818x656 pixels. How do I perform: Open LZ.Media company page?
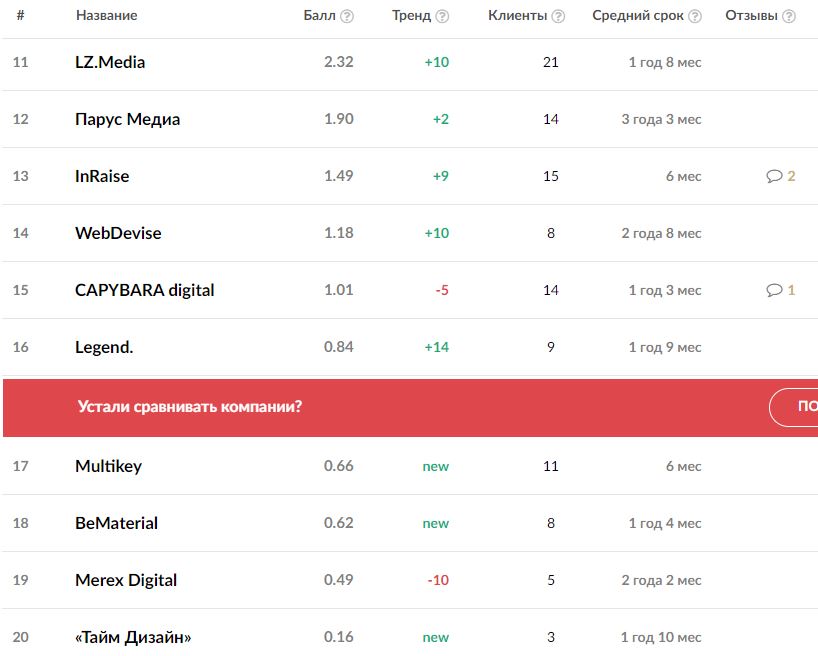pyautogui.click(x=110, y=62)
